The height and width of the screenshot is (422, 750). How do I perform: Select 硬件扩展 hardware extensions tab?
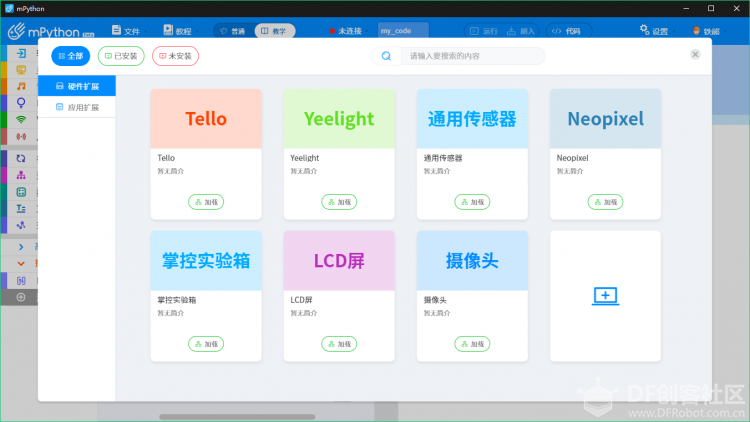tap(77, 86)
